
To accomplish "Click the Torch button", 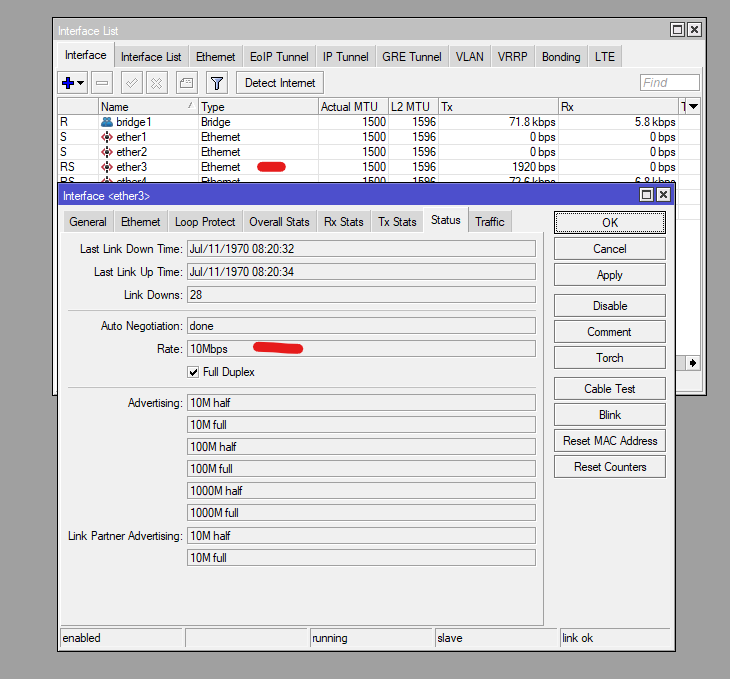I will pos(609,358).
